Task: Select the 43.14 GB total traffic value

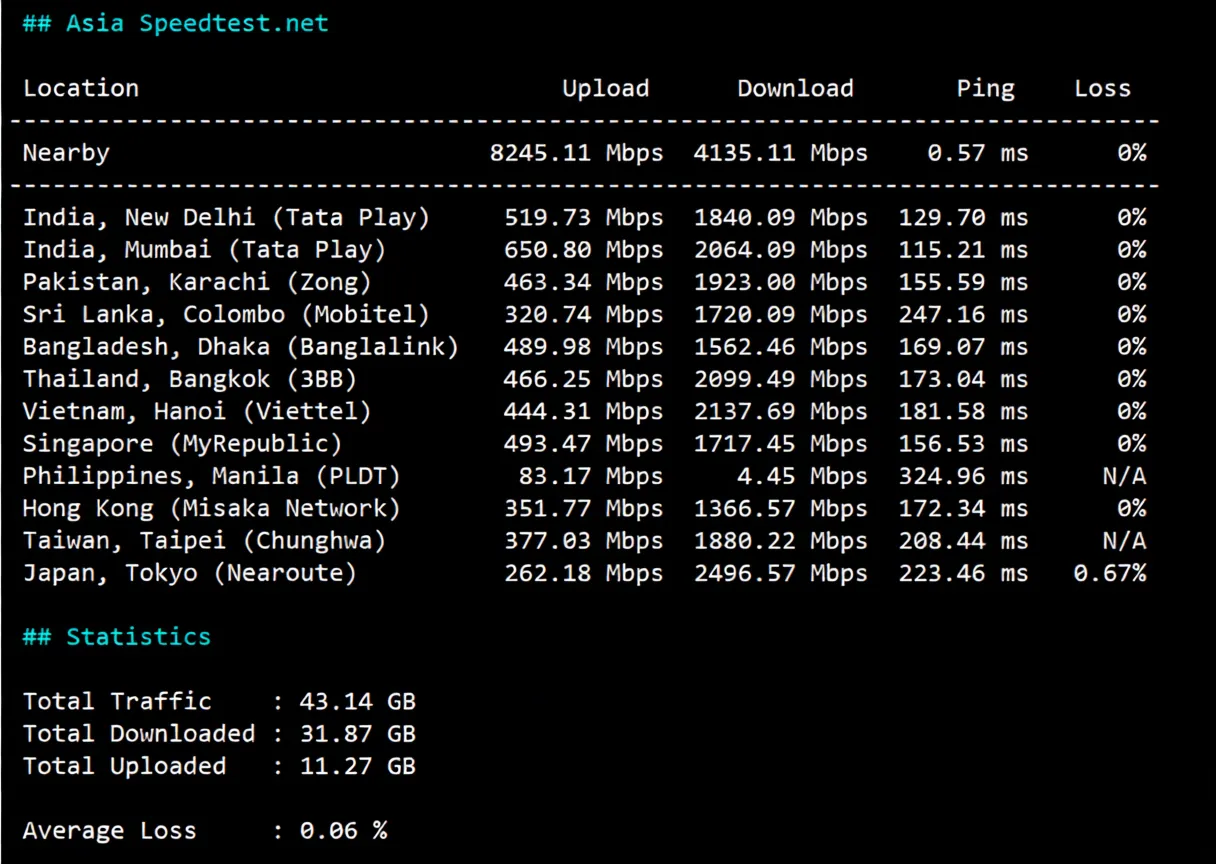Action: tap(358, 702)
